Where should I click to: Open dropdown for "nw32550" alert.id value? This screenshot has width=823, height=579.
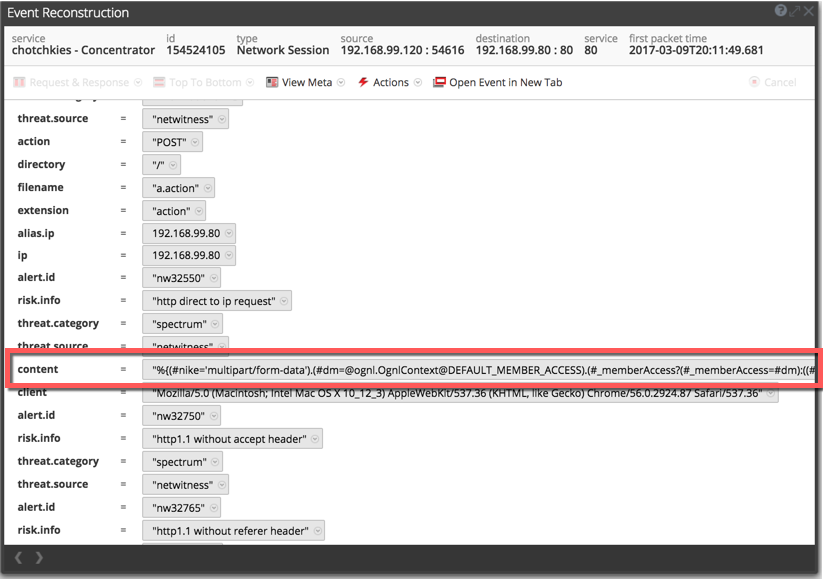click(212, 278)
